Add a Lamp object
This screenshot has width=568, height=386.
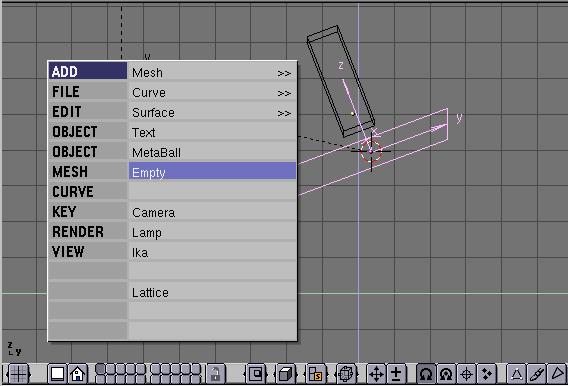click(x=212, y=232)
